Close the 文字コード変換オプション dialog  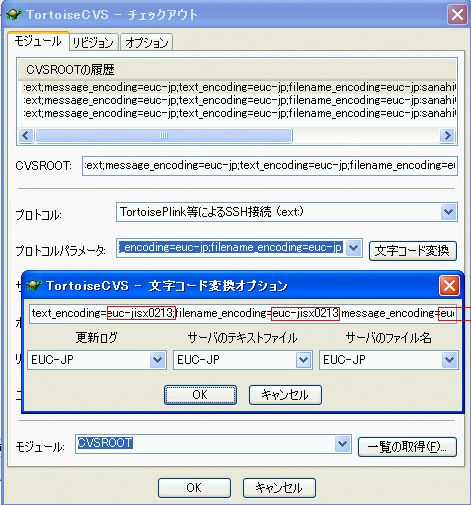[x=449, y=286]
